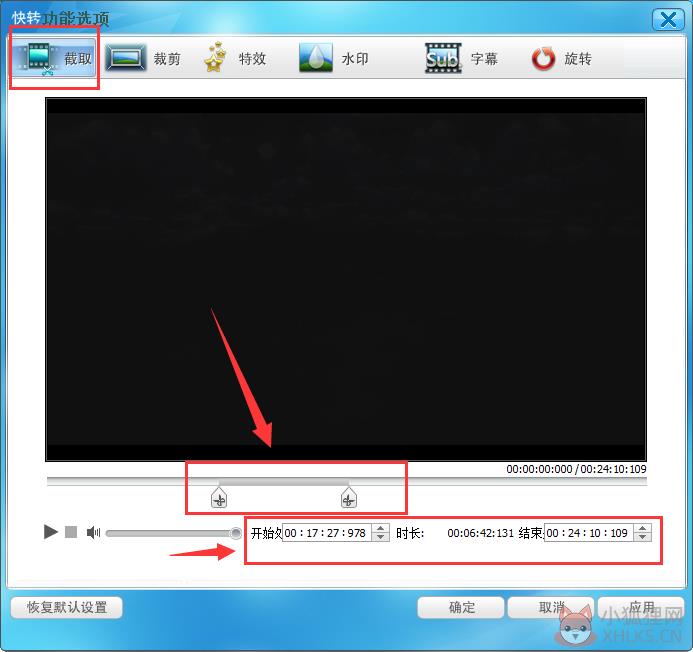Click 恢复默认设置 restore defaults button

coord(67,607)
